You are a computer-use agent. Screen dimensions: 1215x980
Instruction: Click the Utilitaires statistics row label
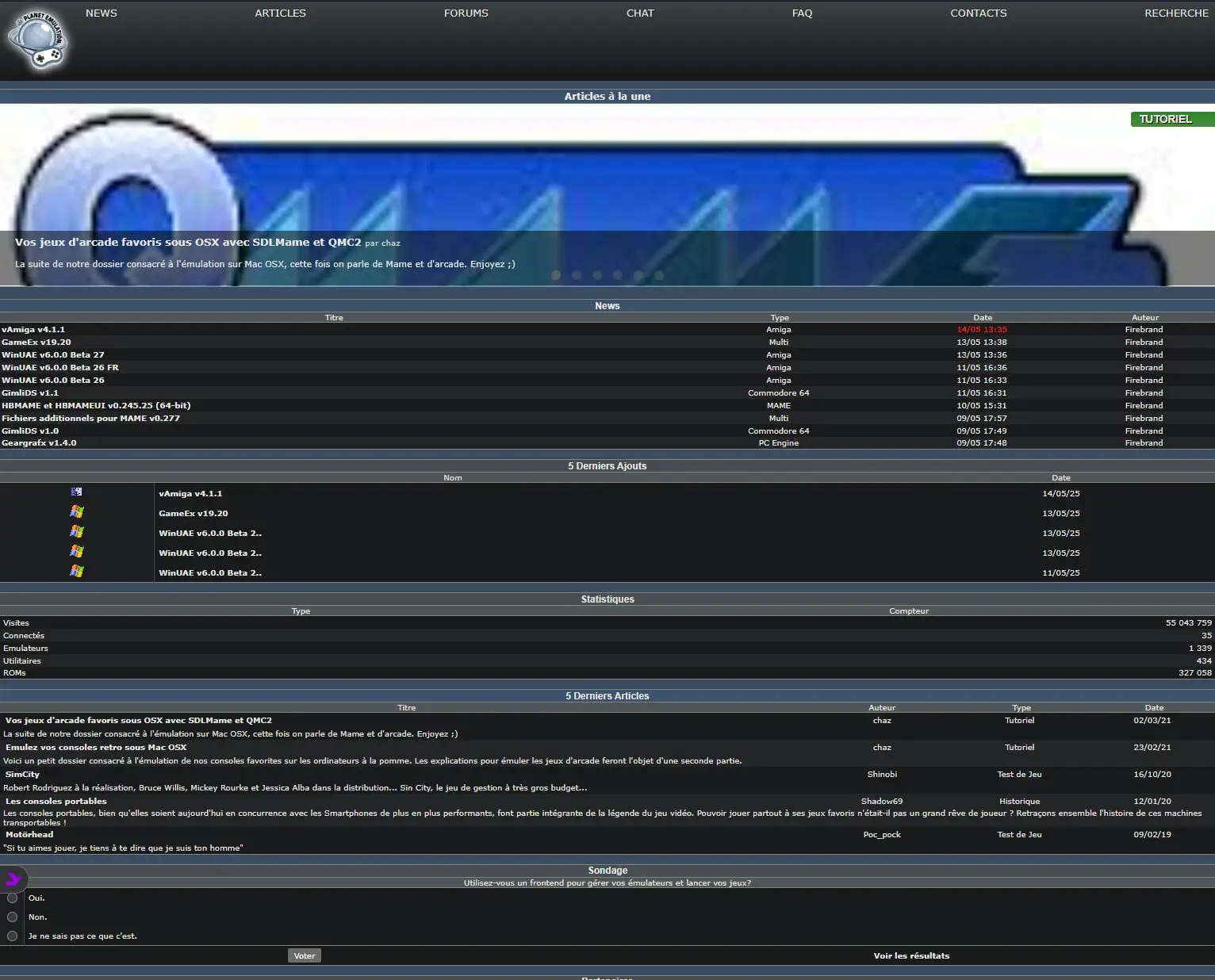(22, 660)
